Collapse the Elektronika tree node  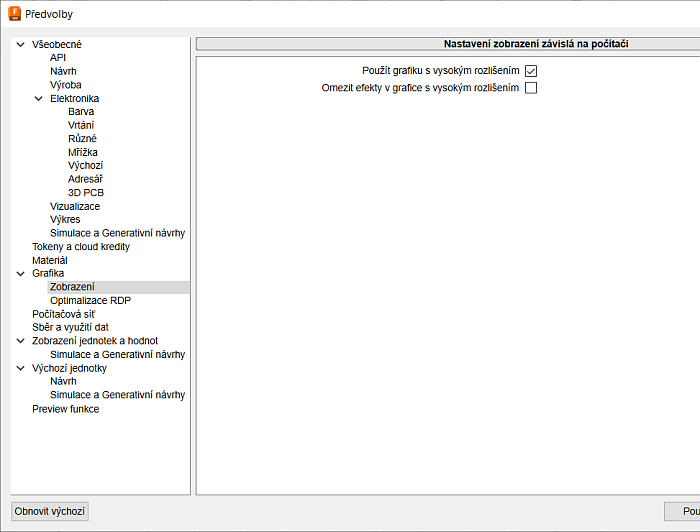coord(39,99)
